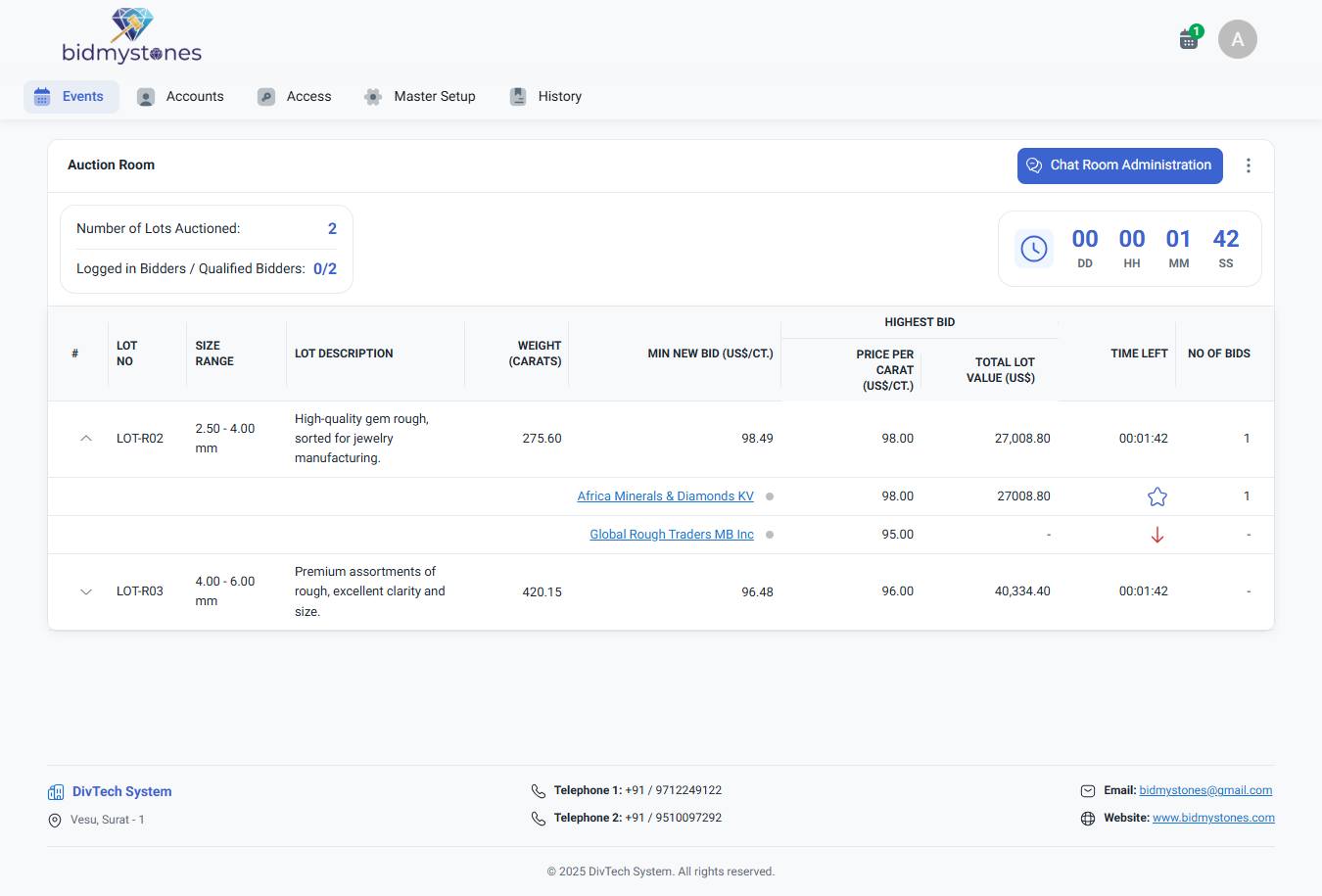
Task: Open the Global Rough Traders MB Inc link
Action: [x=672, y=534]
